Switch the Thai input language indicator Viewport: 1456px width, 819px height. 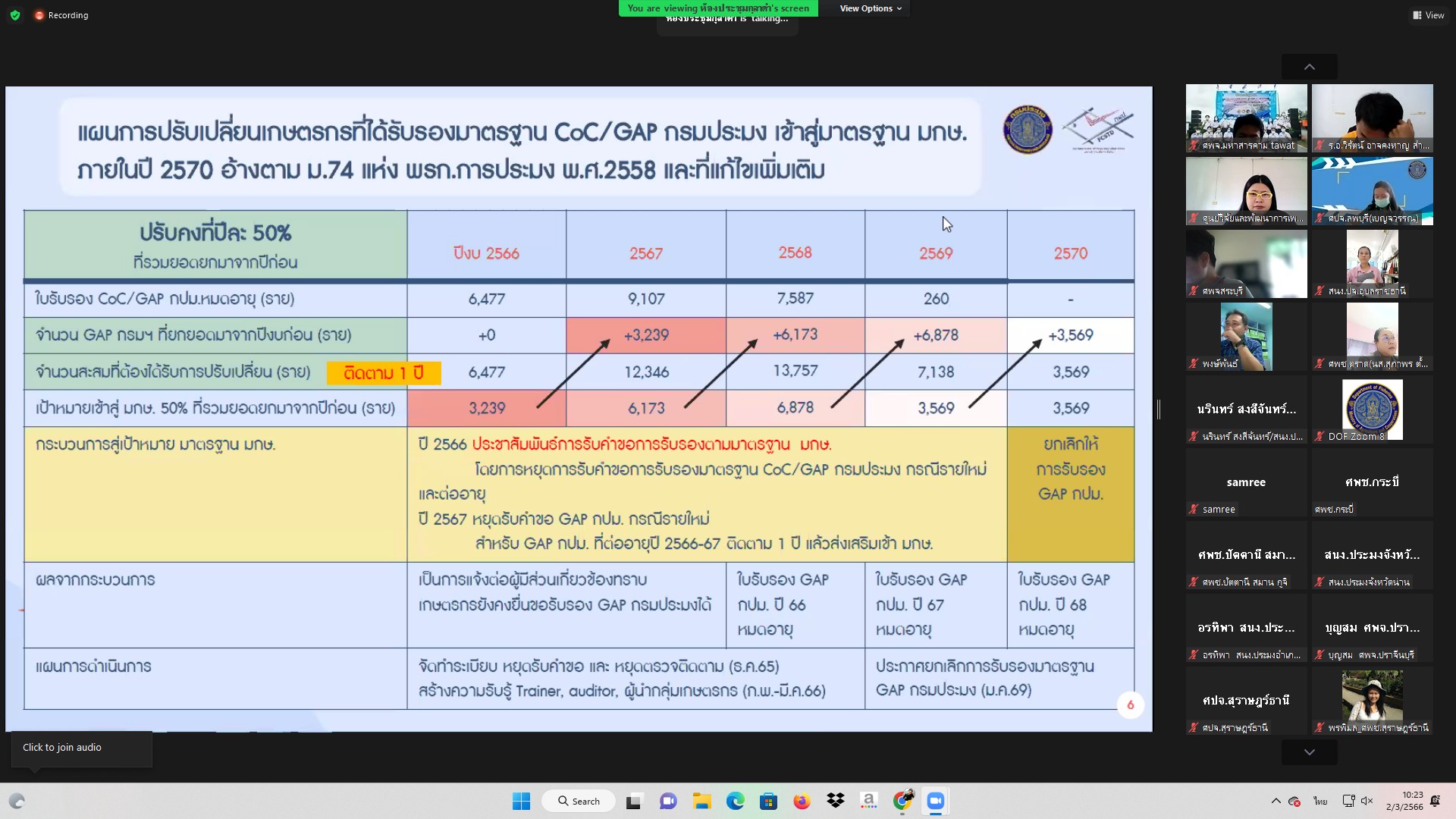pos(1320,801)
